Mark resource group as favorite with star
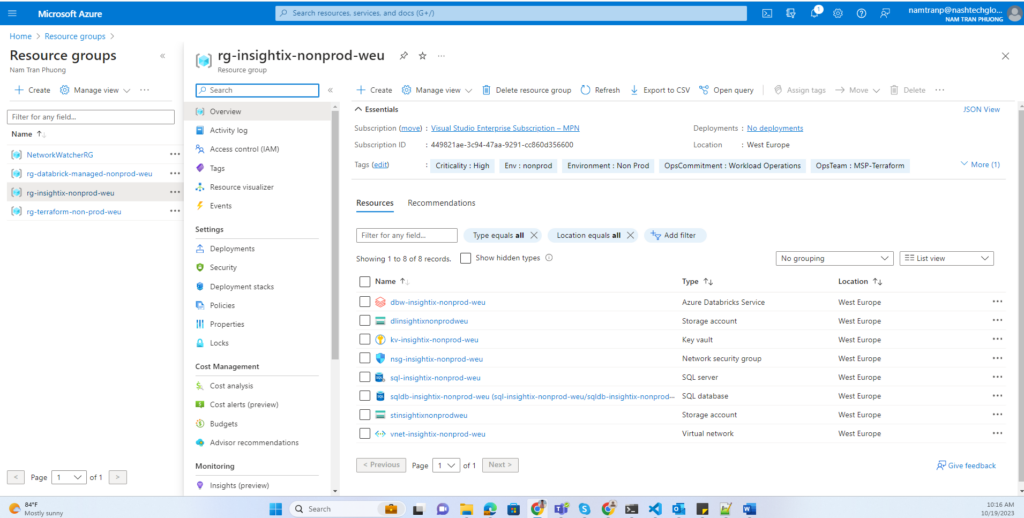 [x=423, y=56]
